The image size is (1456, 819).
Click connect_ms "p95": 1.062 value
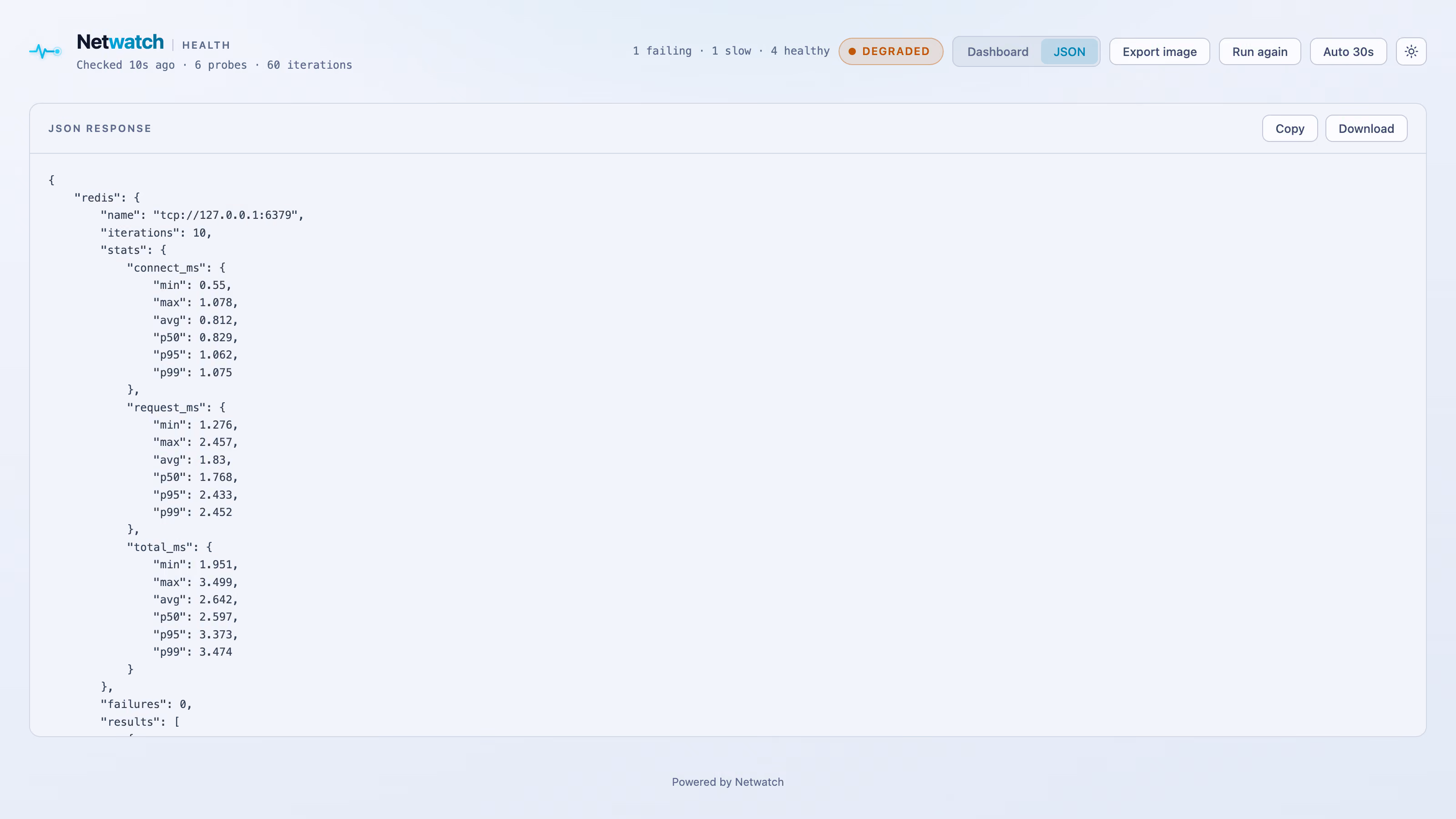pos(196,355)
